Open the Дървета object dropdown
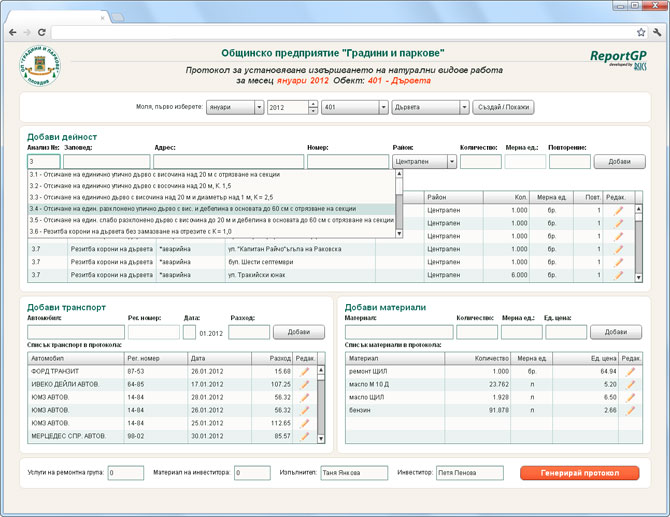The image size is (670, 517). pyautogui.click(x=430, y=107)
